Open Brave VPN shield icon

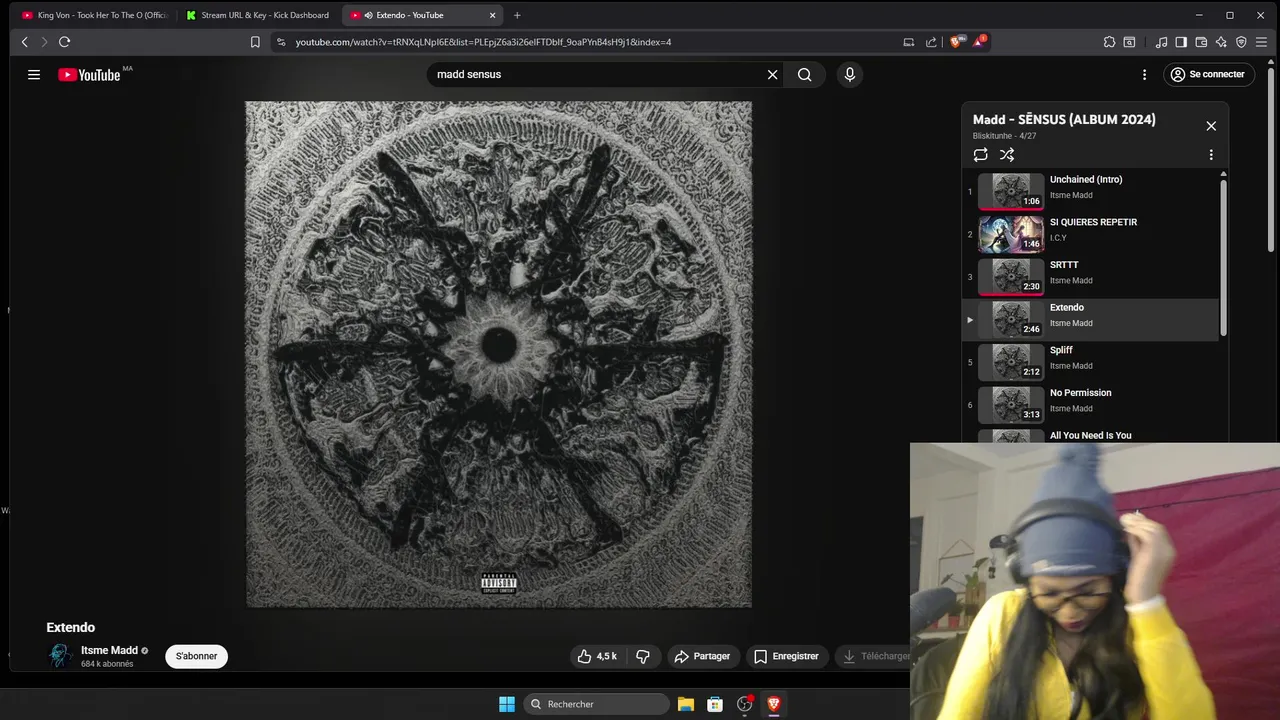tap(1241, 42)
